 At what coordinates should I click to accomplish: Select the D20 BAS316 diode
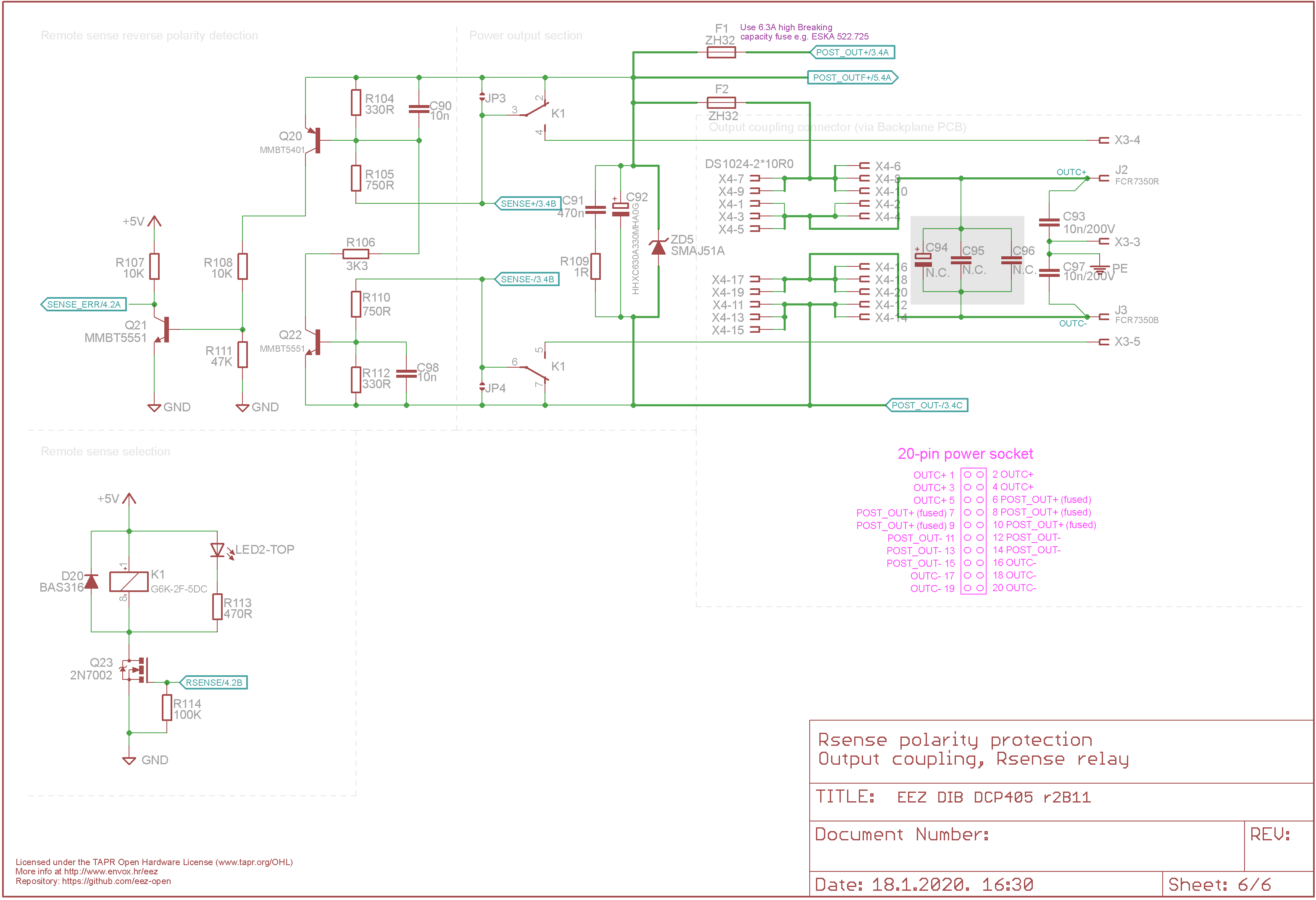pyautogui.click(x=91, y=581)
